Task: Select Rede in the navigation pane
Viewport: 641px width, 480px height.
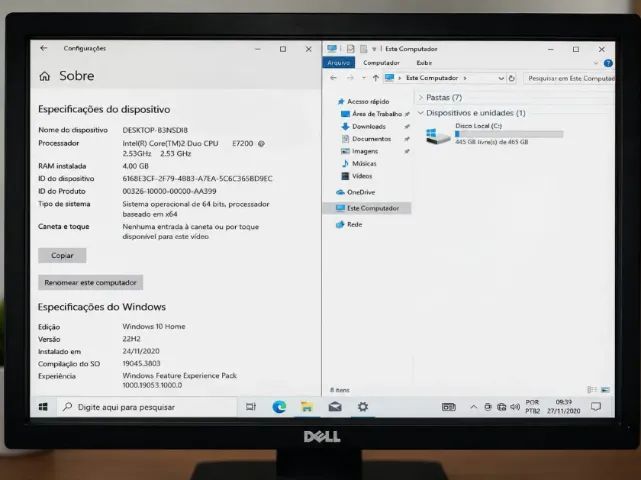Action: tap(354, 224)
